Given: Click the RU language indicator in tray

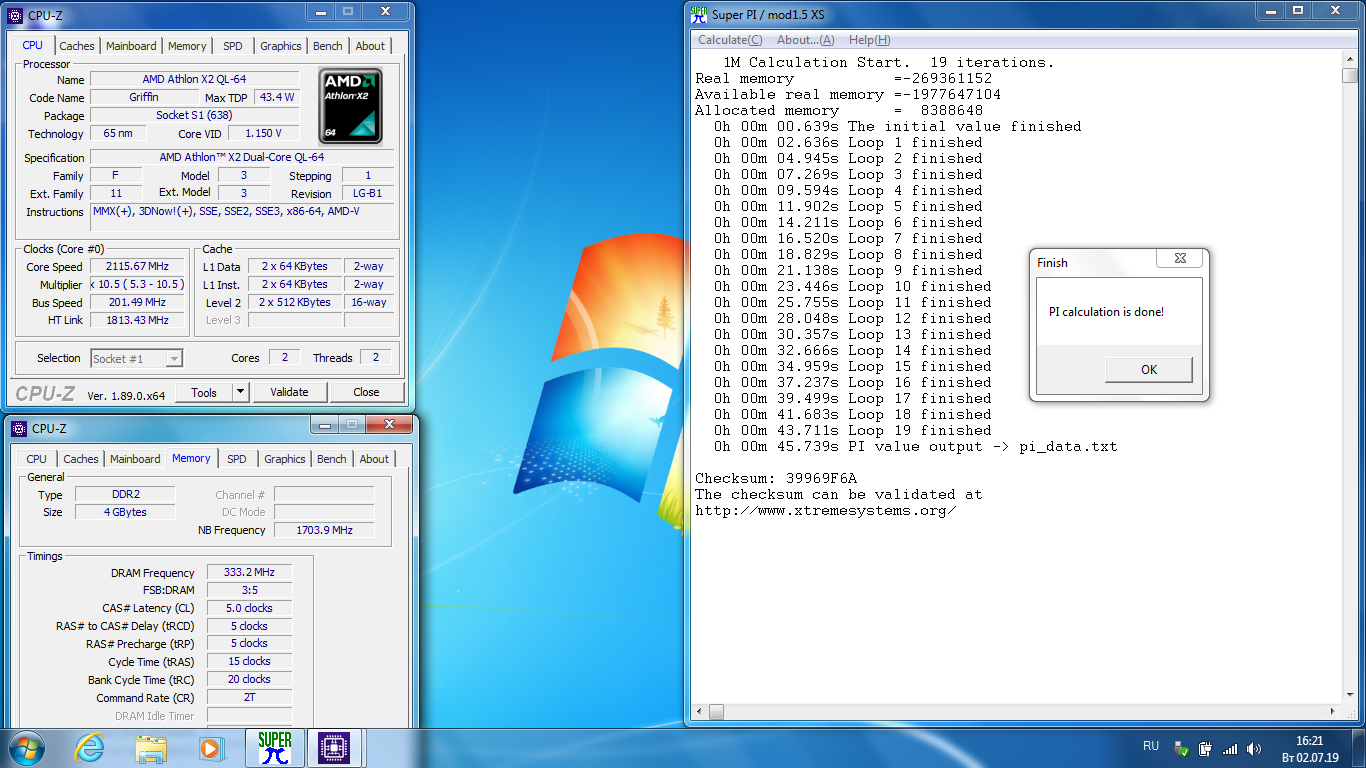Looking at the screenshot, I should (1151, 746).
